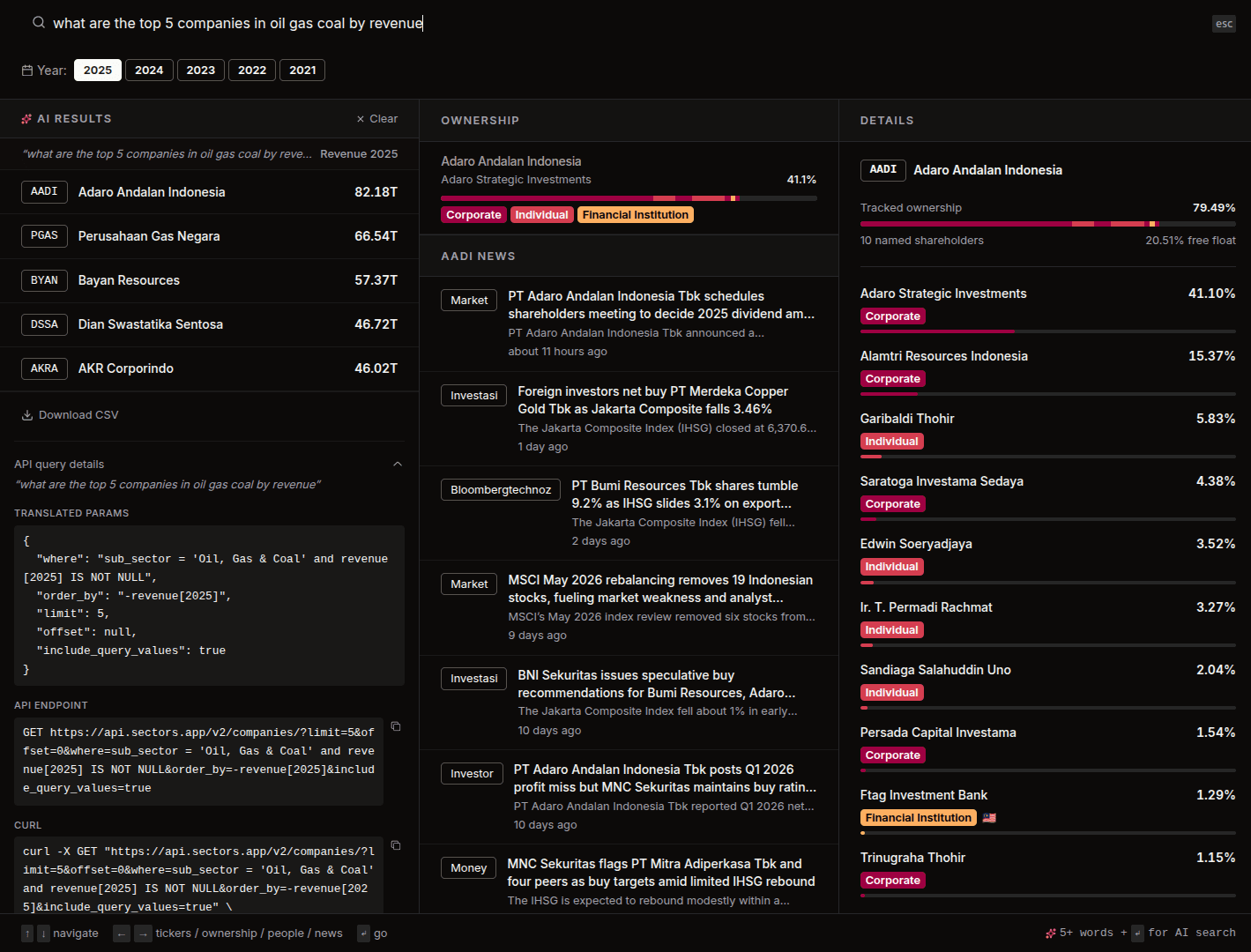Select the BYAN ticker badge

[44, 280]
